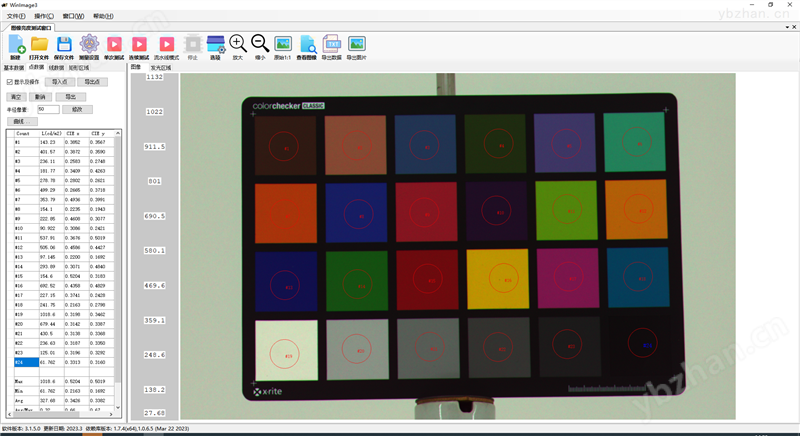Select the 图像 tab above picture

tap(136, 67)
